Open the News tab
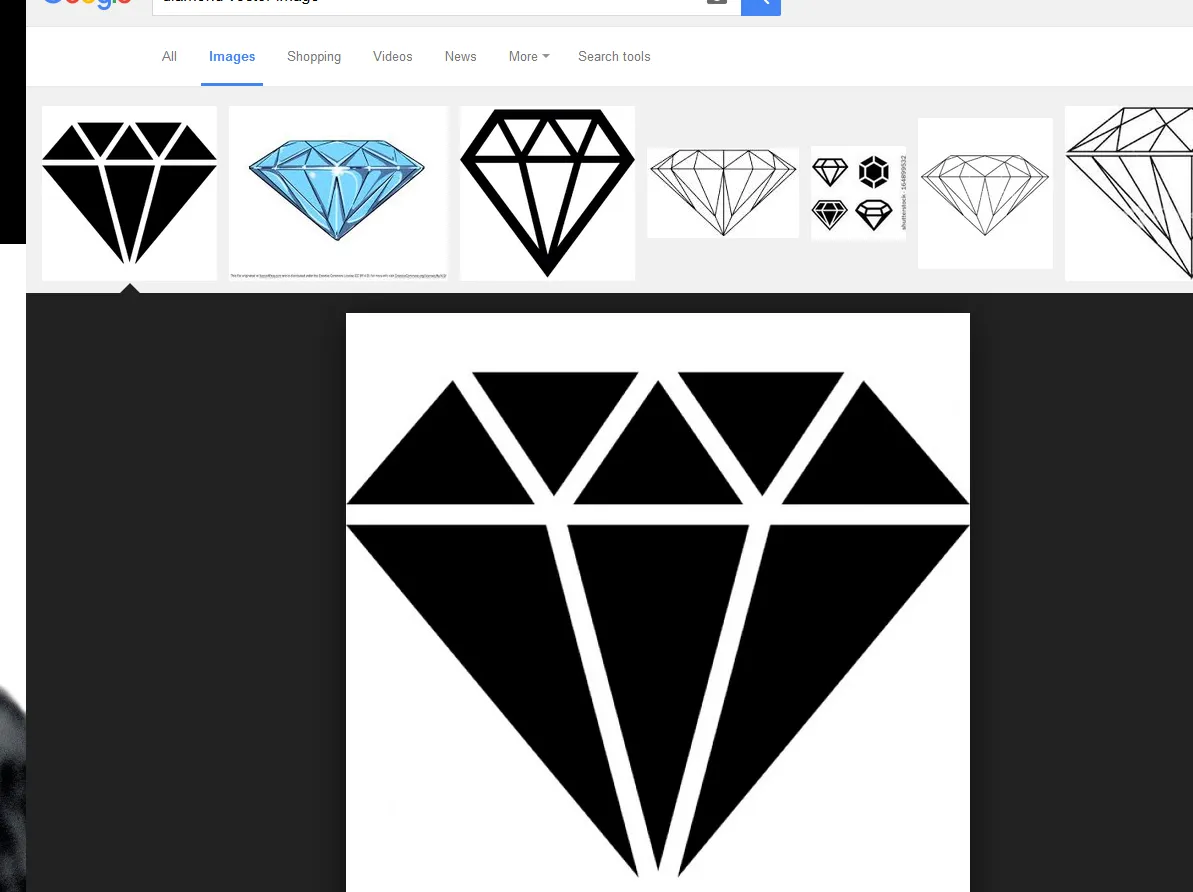Image resolution: width=1193 pixels, height=892 pixels. 460,56
